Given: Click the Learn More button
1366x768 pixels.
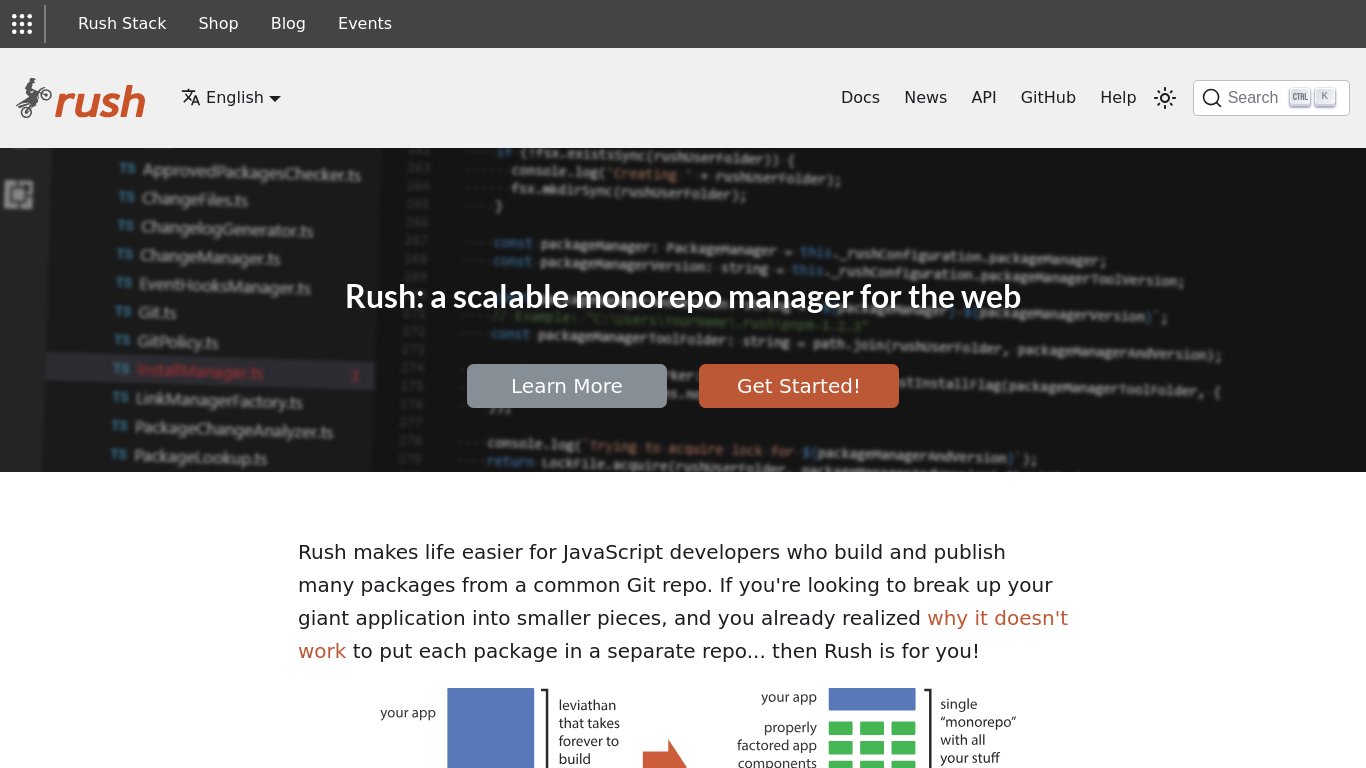Looking at the screenshot, I should point(567,386).
